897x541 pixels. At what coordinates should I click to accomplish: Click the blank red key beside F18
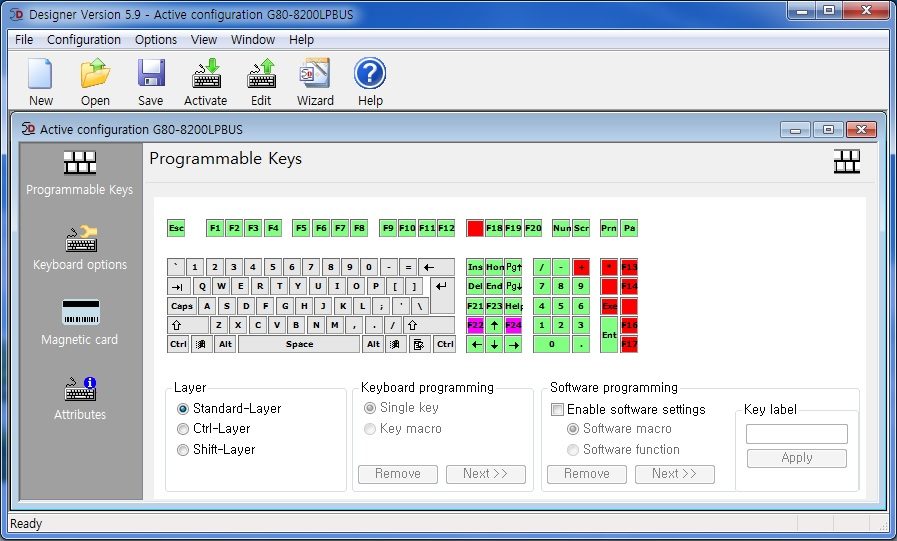pos(475,228)
